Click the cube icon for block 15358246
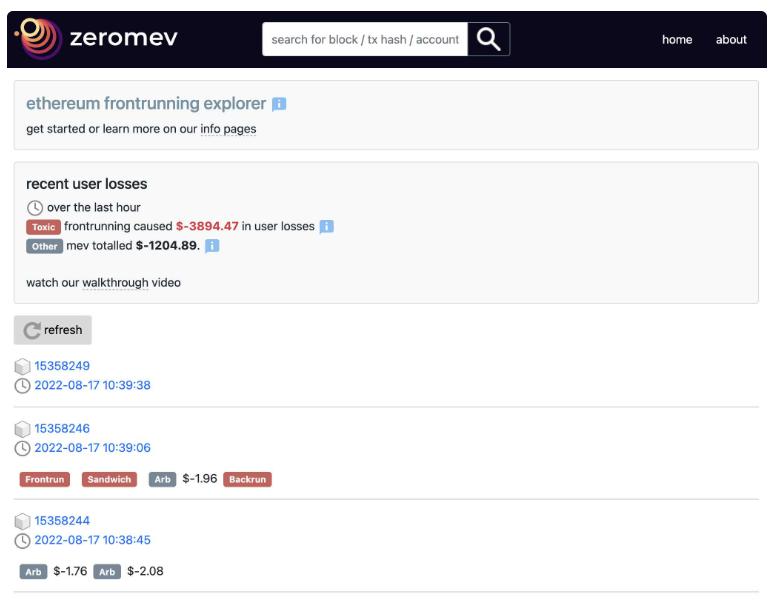782x613 pixels. pos(22,430)
